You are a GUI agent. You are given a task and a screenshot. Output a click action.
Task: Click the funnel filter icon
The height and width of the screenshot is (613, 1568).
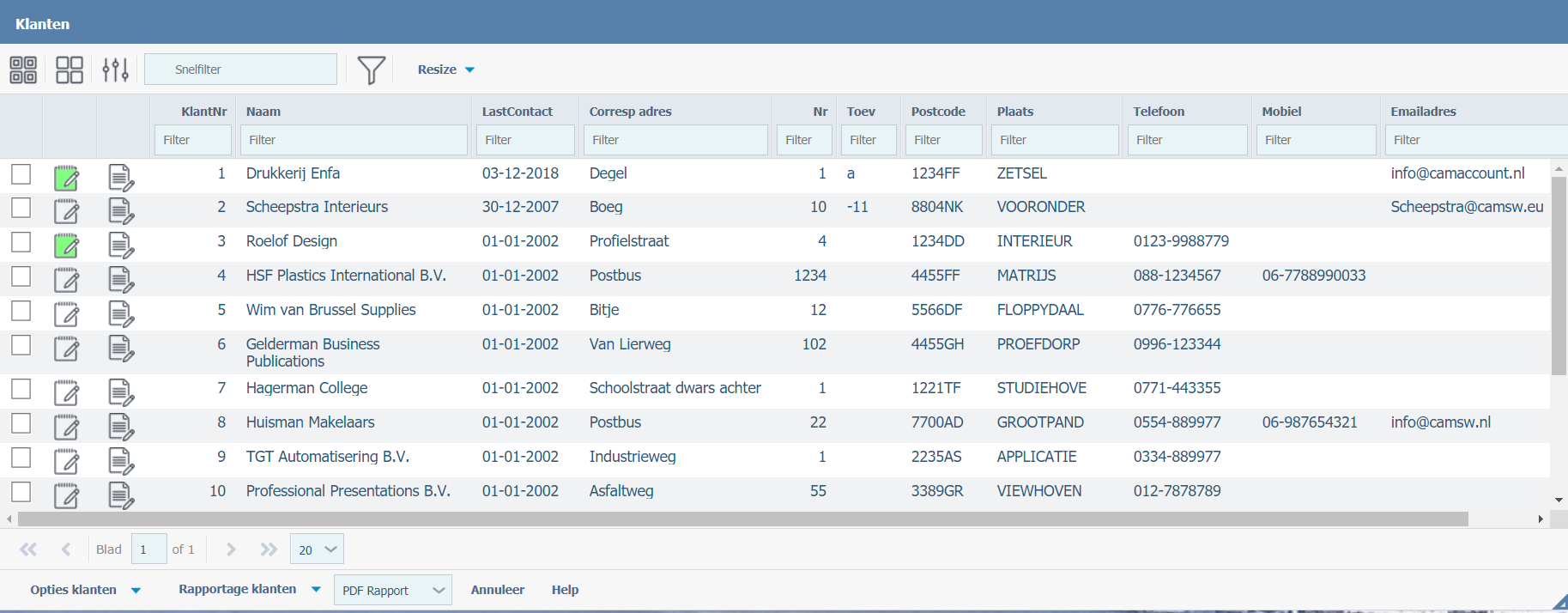click(x=371, y=70)
